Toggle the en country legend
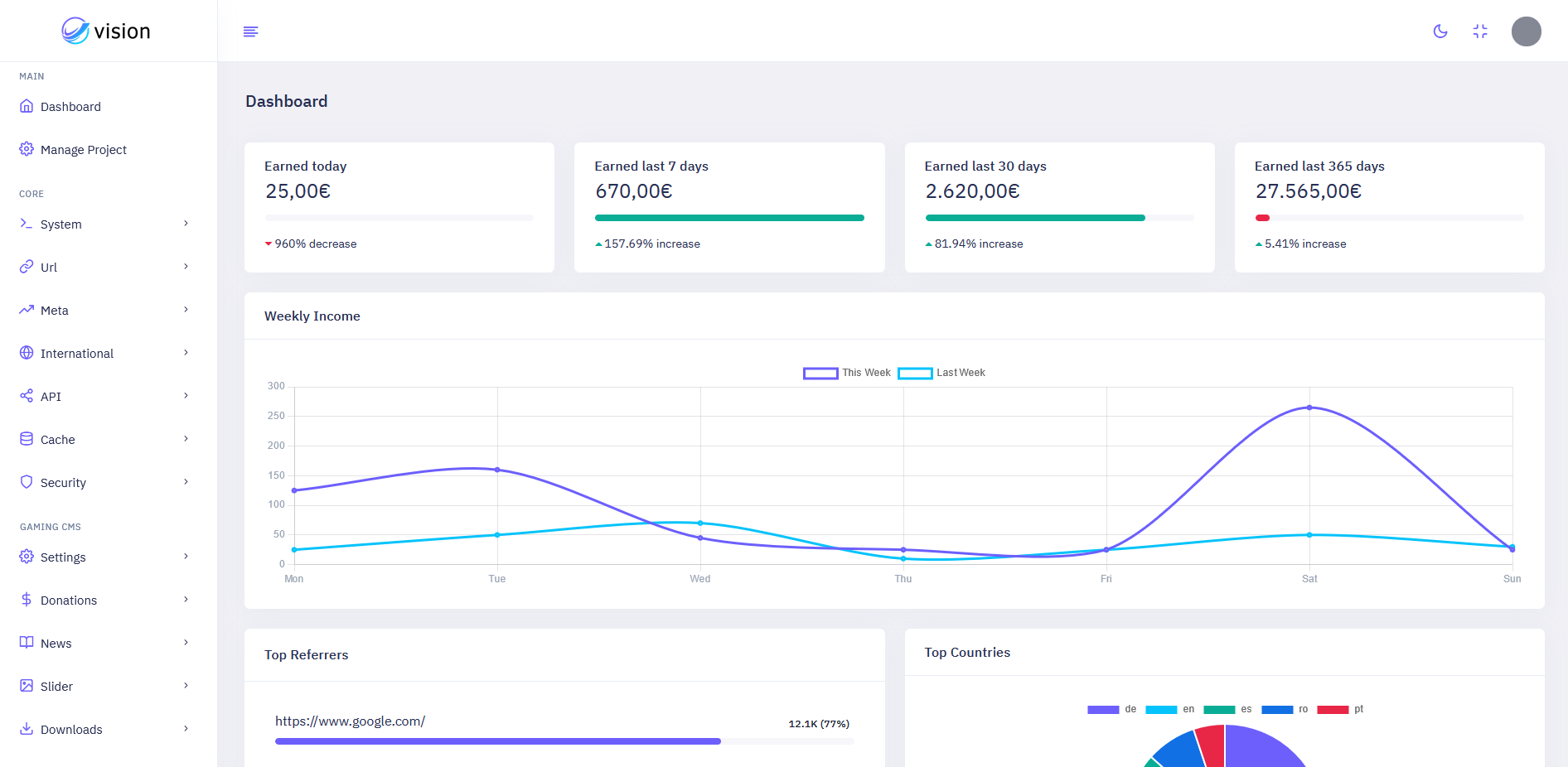1568x767 pixels. [x=1170, y=709]
